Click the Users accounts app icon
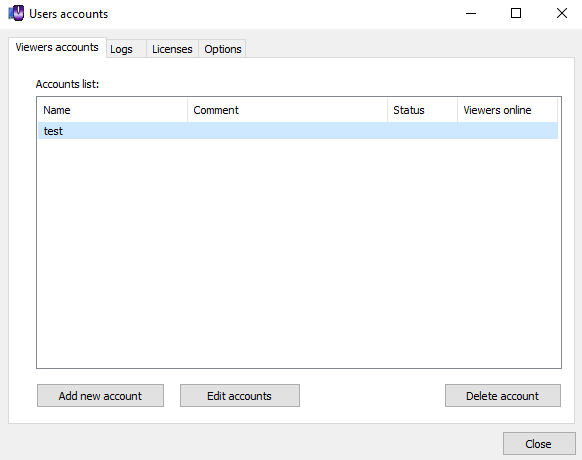This screenshot has width=582, height=460. [x=16, y=13]
